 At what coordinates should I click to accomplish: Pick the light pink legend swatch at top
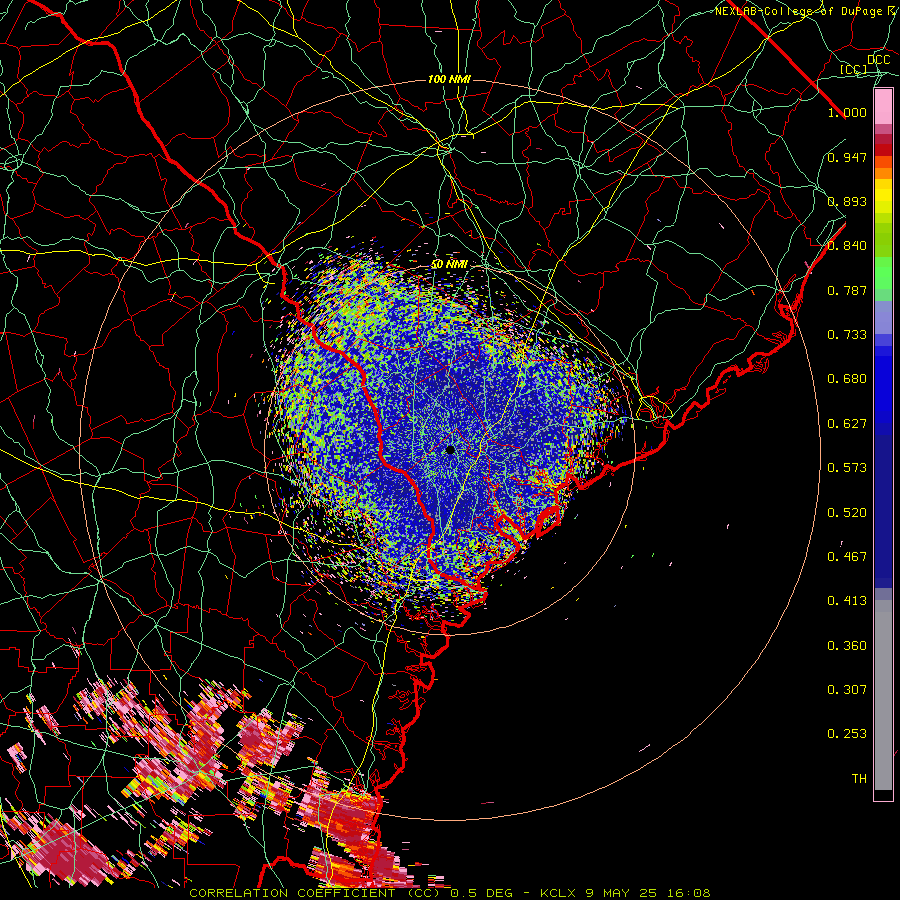(x=883, y=107)
